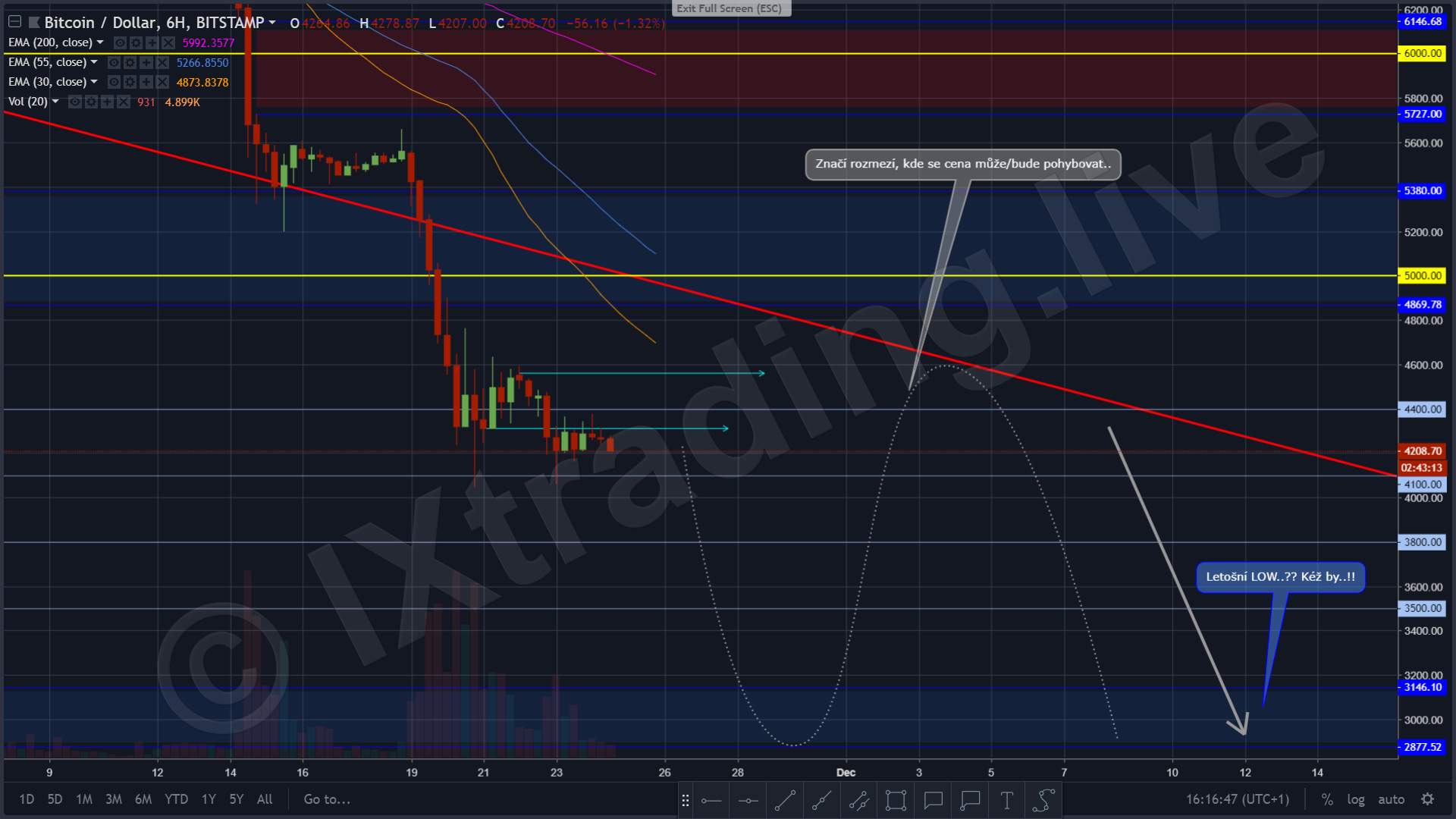Toggle visibility of Vol 20 indicator
The height and width of the screenshot is (819, 1456).
(75, 102)
